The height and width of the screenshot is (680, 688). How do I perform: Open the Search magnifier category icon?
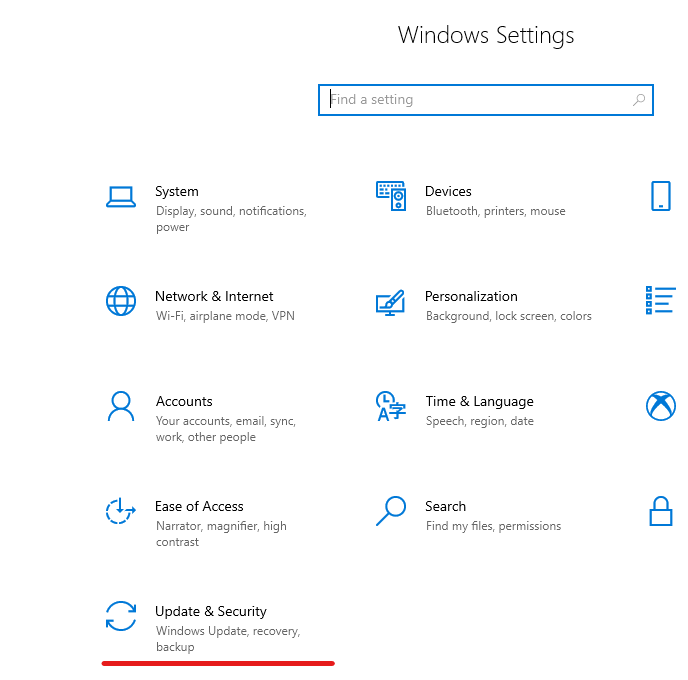point(391,511)
